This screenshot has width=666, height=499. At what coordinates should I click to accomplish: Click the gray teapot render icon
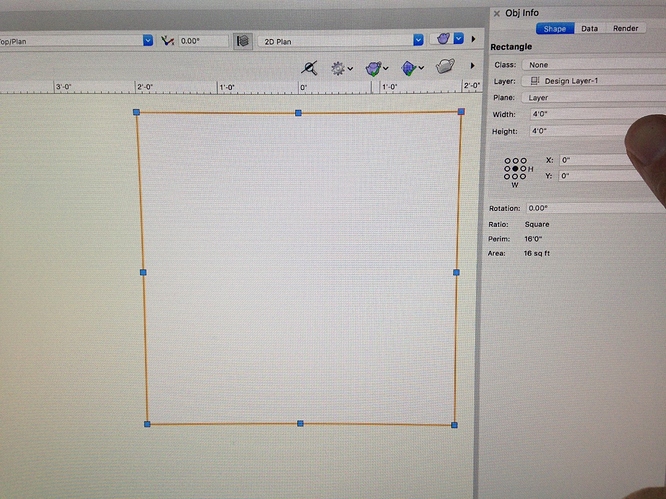pyautogui.click(x=445, y=66)
